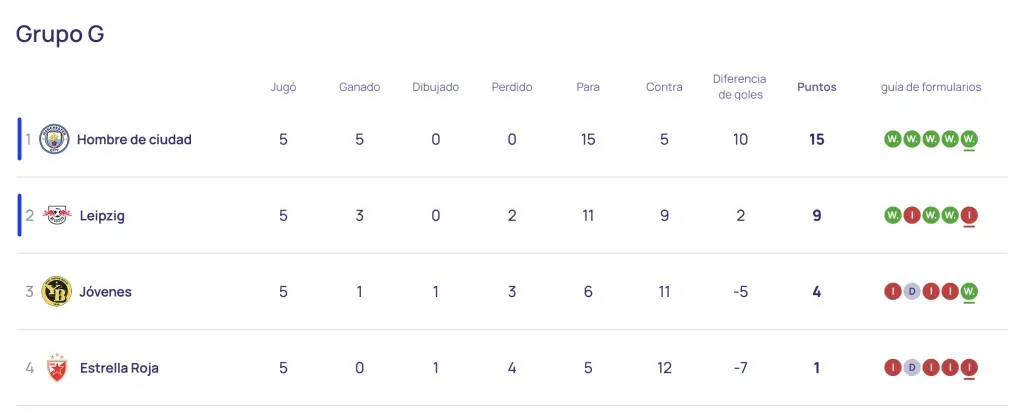1024x416 pixels.
Task: Click the draw badge in Jóvenes' form guide
Action: pos(911,291)
